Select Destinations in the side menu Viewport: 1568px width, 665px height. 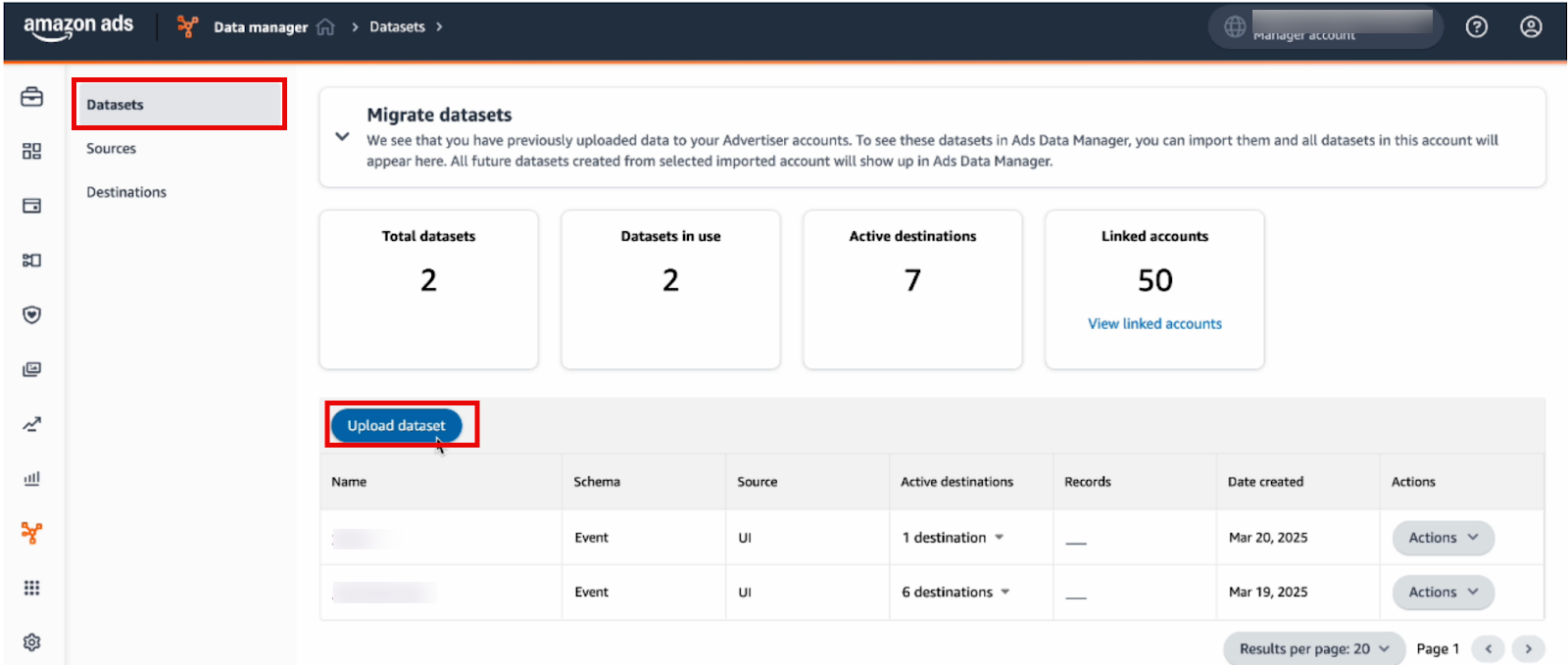coord(126,192)
